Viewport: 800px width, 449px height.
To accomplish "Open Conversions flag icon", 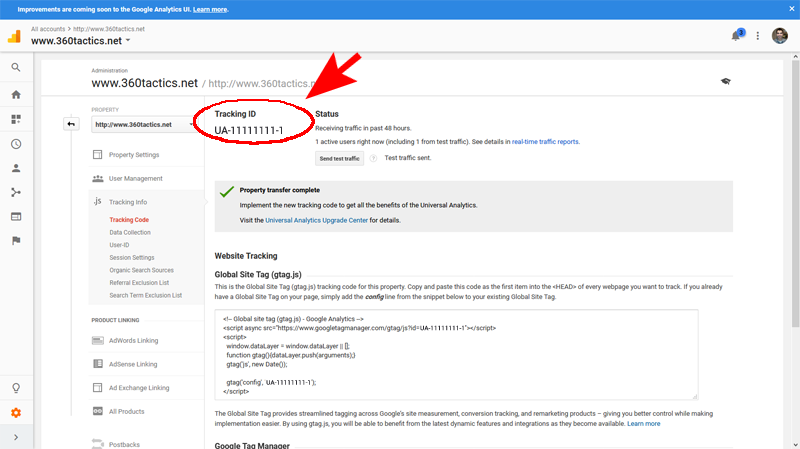I will tap(16, 240).
